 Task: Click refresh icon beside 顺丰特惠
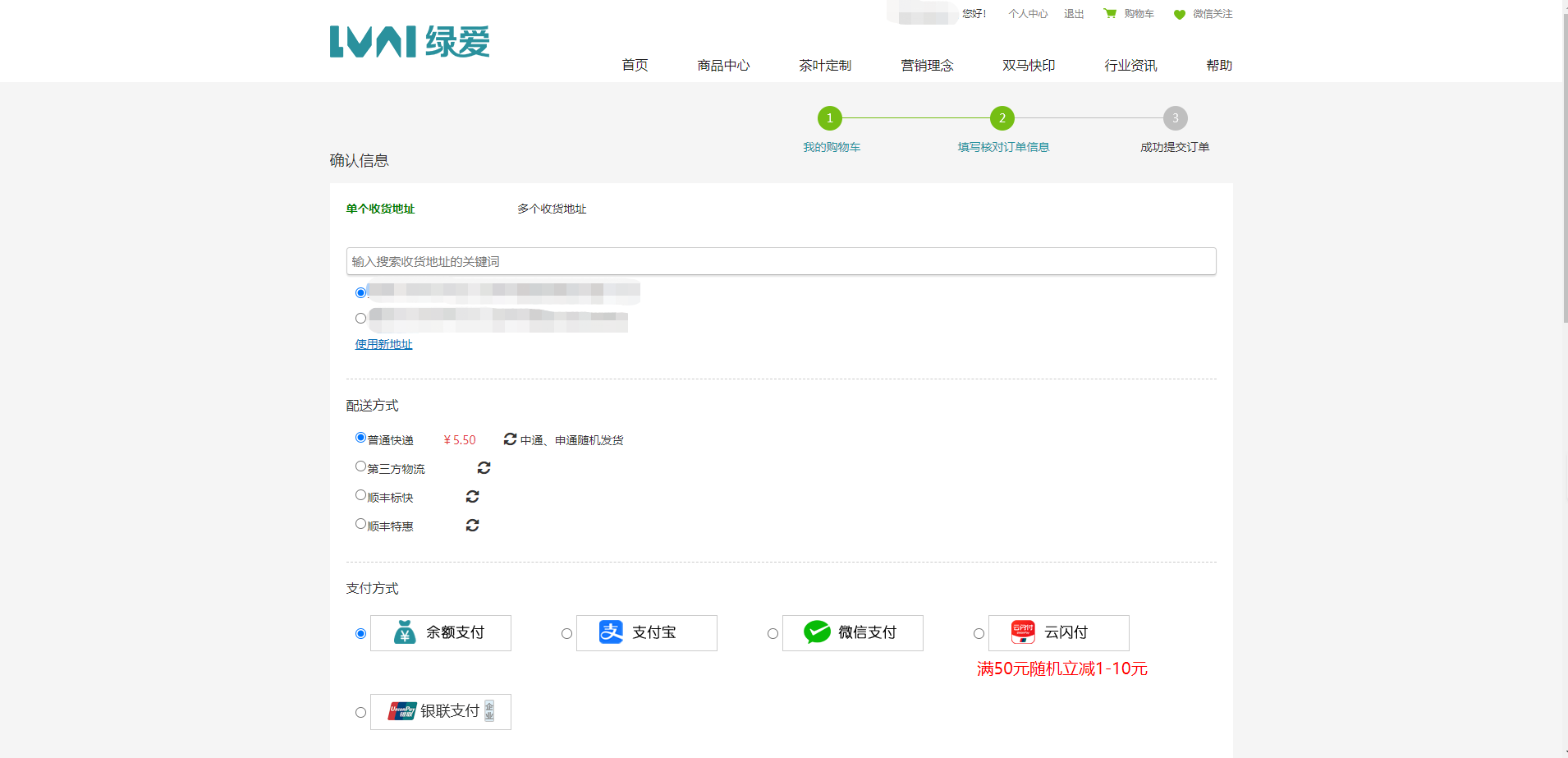[x=472, y=526]
